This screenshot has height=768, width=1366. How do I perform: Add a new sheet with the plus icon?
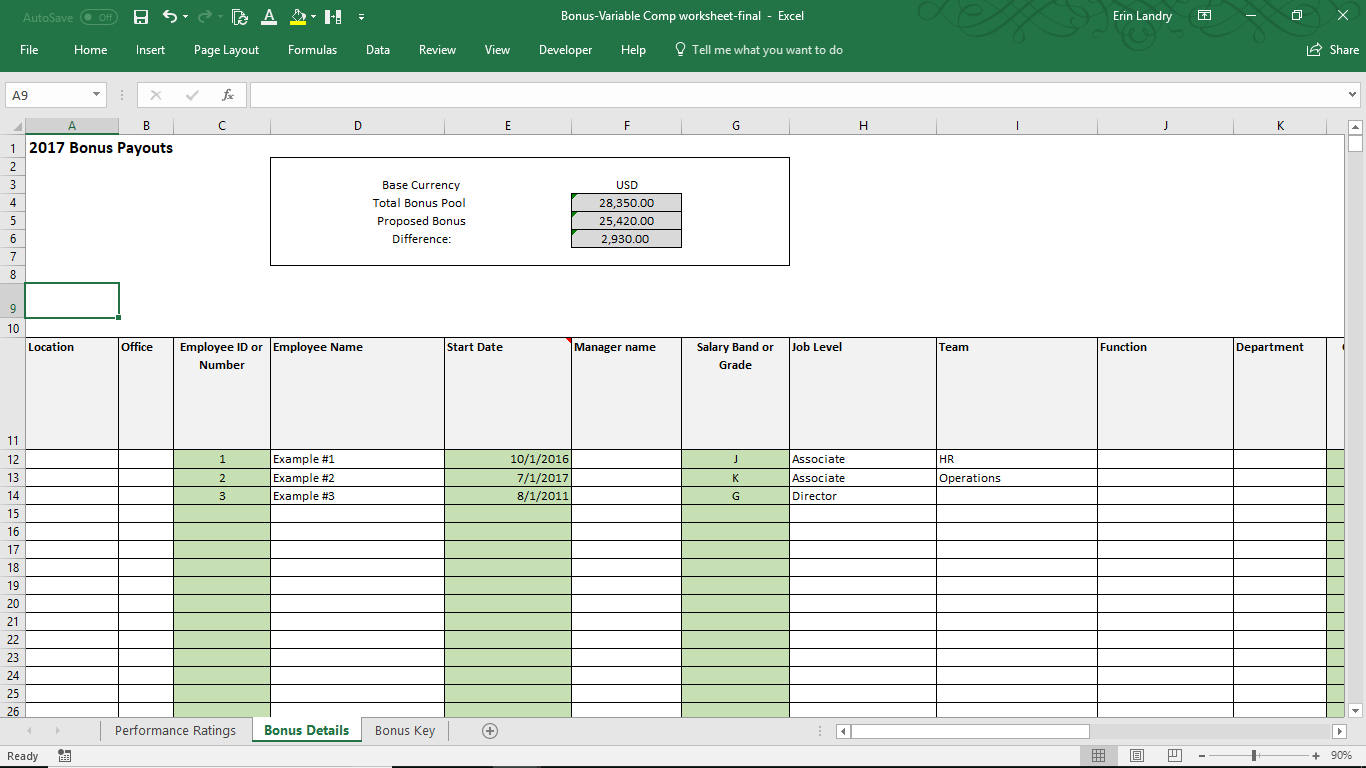tap(489, 730)
